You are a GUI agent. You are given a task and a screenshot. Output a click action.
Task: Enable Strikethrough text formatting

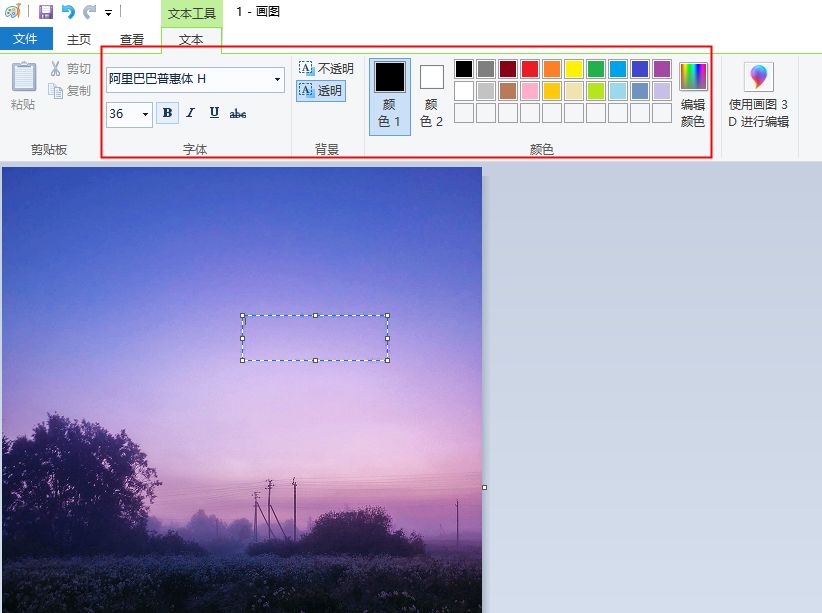(238, 113)
